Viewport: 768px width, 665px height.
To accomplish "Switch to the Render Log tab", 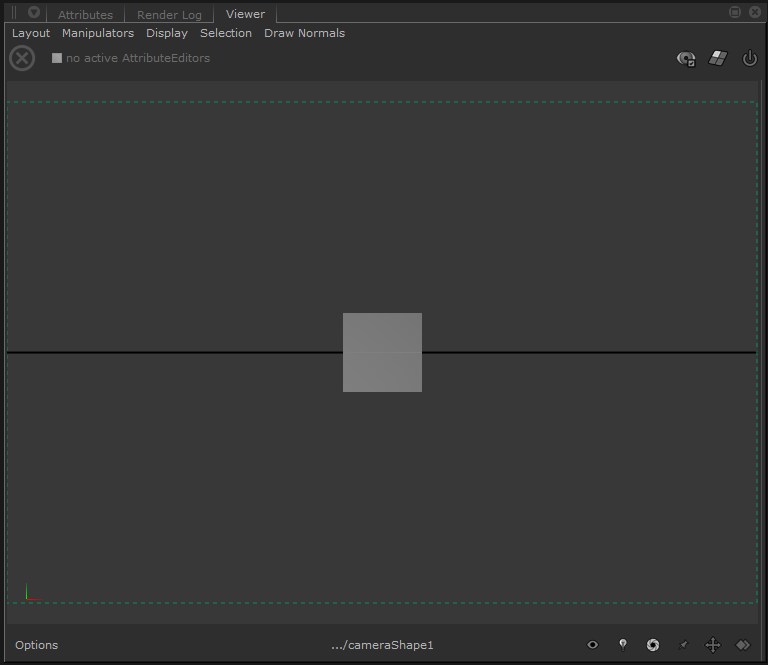I will pyautogui.click(x=169, y=15).
